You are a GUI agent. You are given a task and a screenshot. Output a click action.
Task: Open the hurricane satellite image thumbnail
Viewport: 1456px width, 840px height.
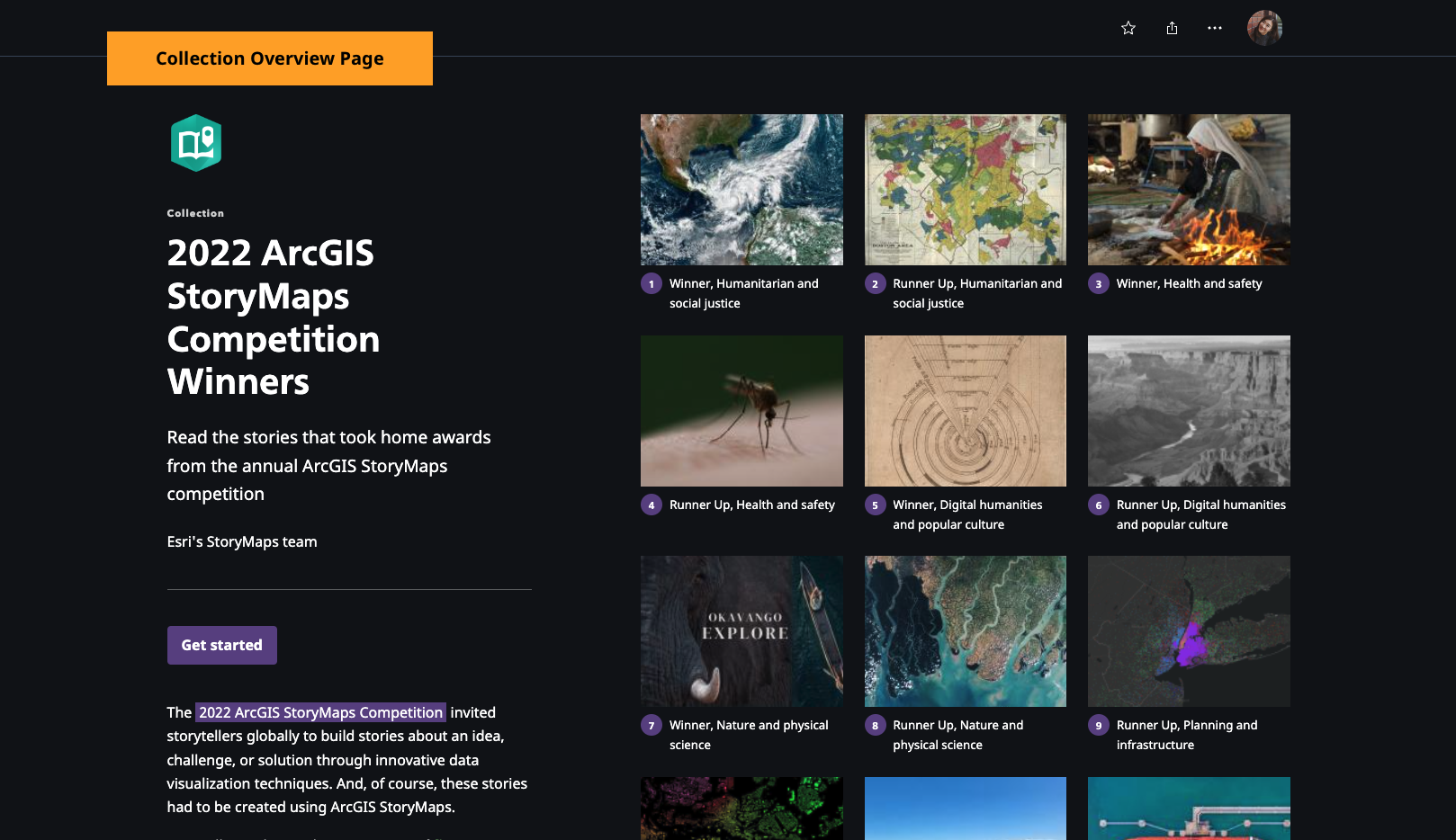(741, 190)
